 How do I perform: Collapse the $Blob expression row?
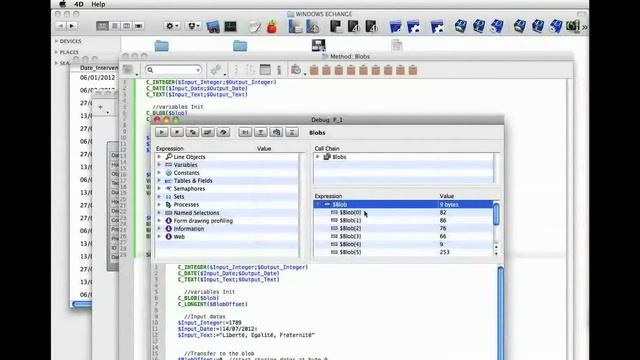coord(318,204)
